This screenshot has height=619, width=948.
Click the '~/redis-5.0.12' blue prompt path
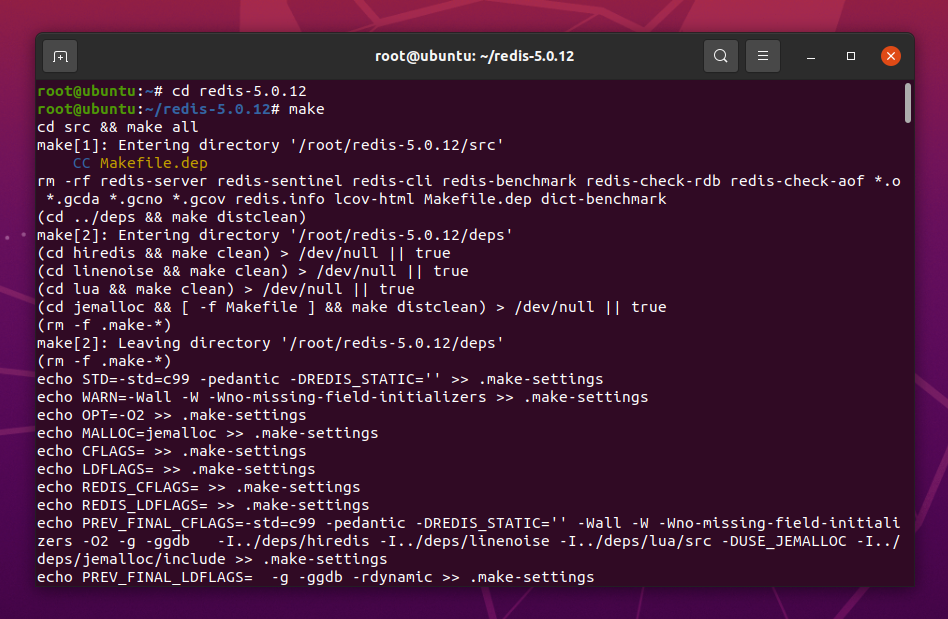pos(207,109)
